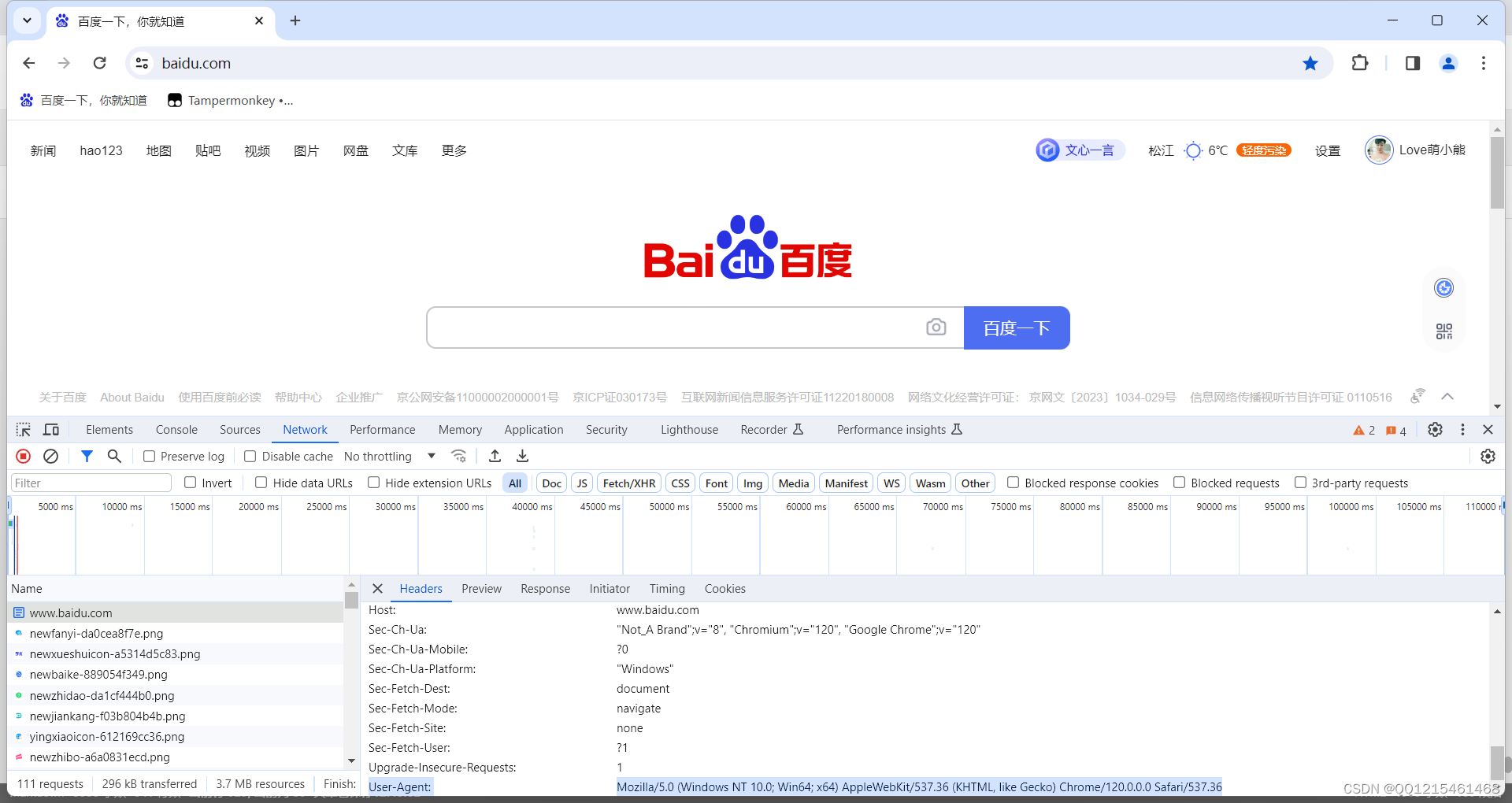Screen dimensions: 1512x803
Task: Open the browser extensions puzzle icon
Action: [1360, 63]
